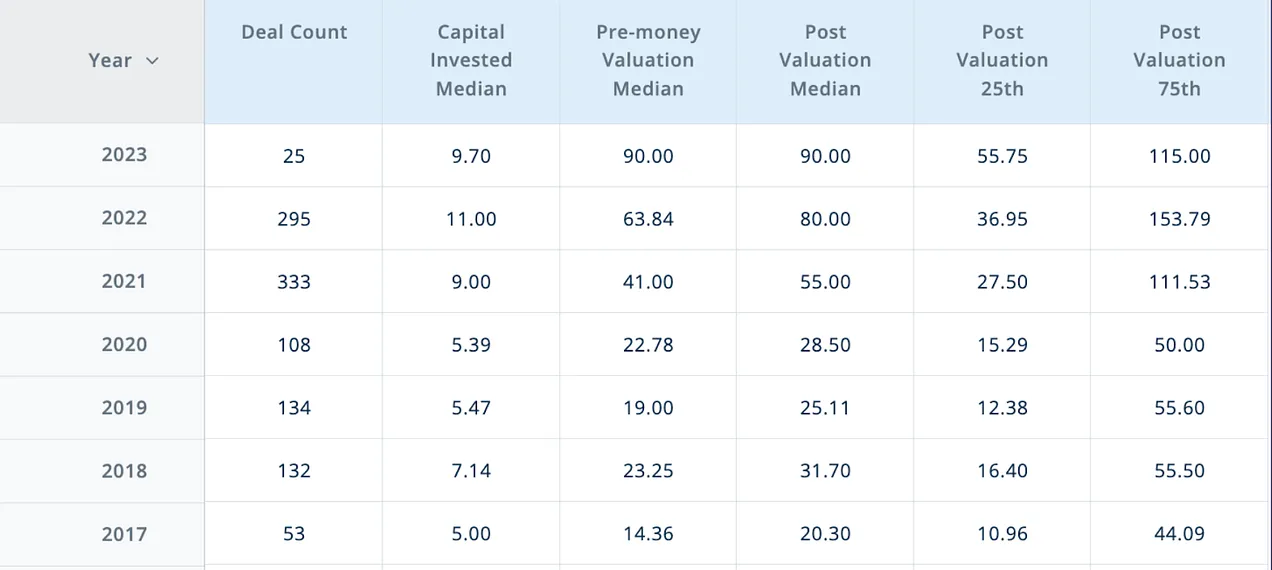This screenshot has width=1272, height=570.
Task: Select the 153.79 post valuation cell
Action: click(x=1179, y=219)
